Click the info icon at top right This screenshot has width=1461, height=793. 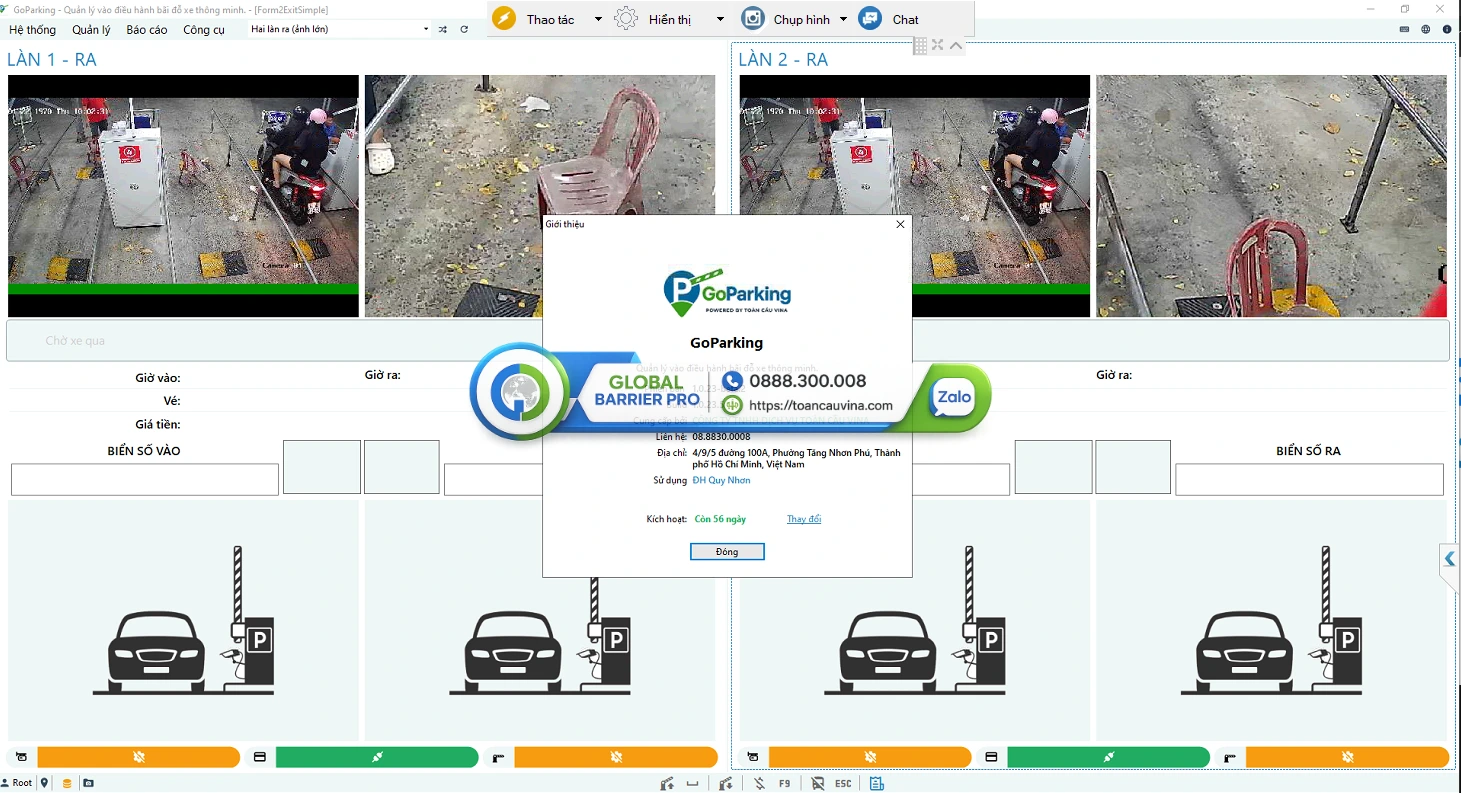[1447, 29]
